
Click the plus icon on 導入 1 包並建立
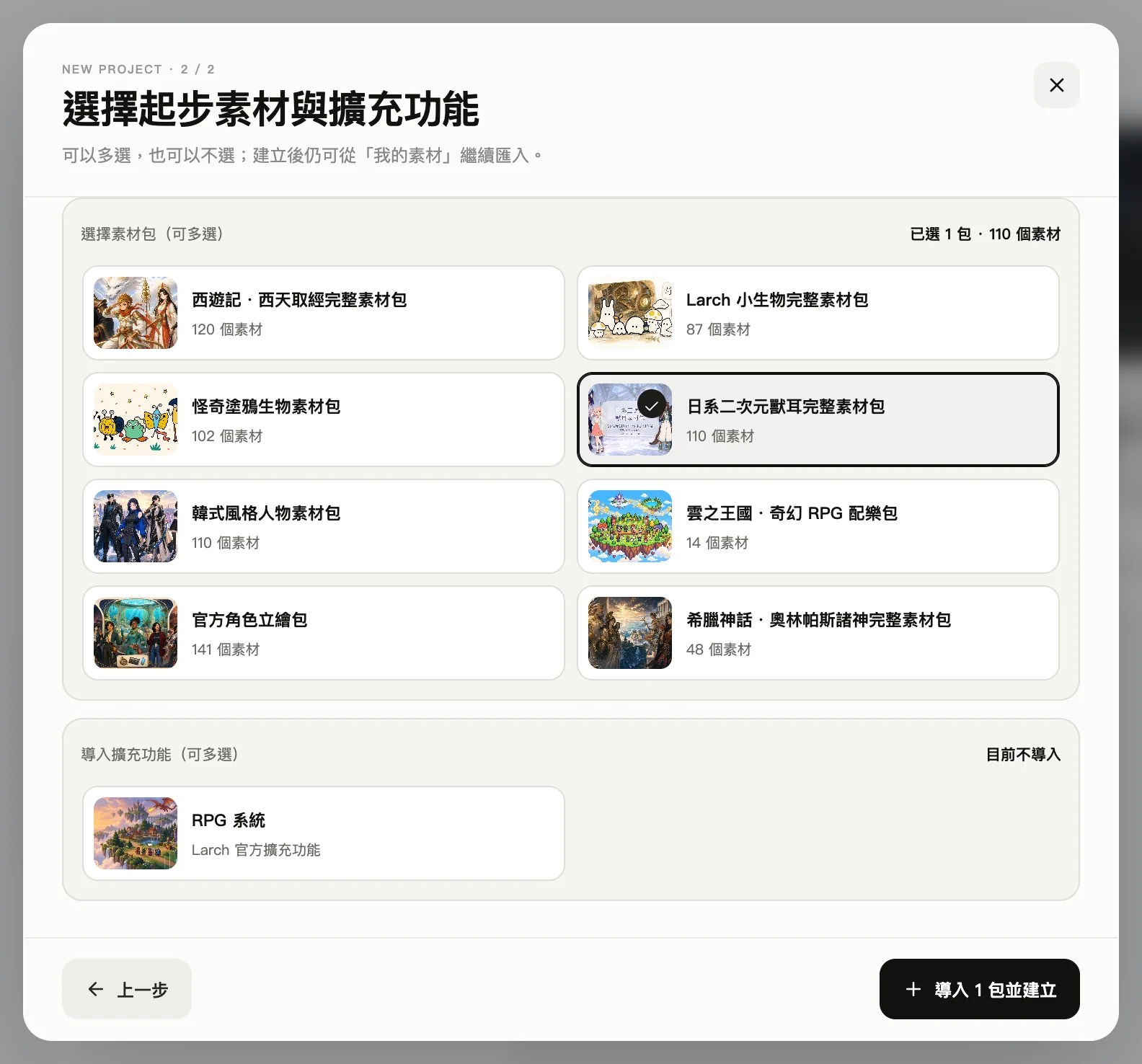tap(913, 989)
